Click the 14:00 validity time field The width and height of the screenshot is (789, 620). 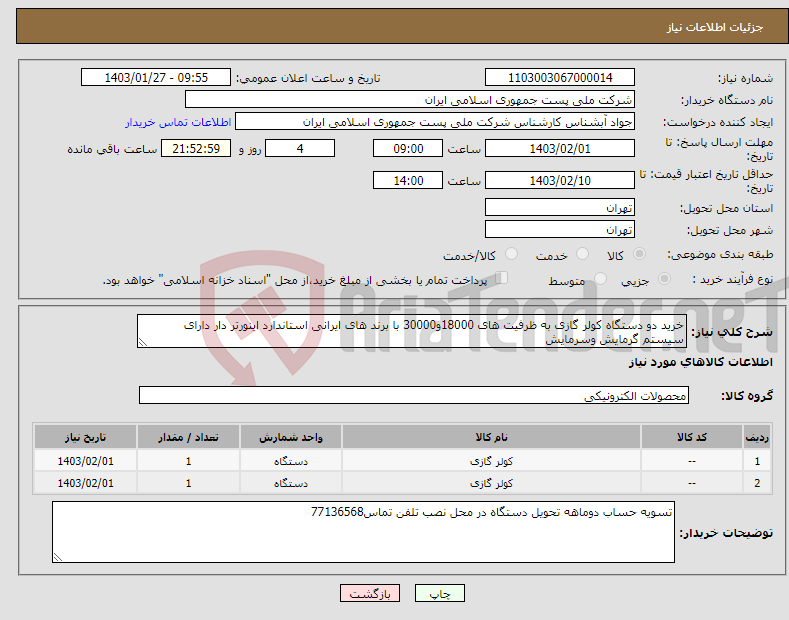click(408, 180)
